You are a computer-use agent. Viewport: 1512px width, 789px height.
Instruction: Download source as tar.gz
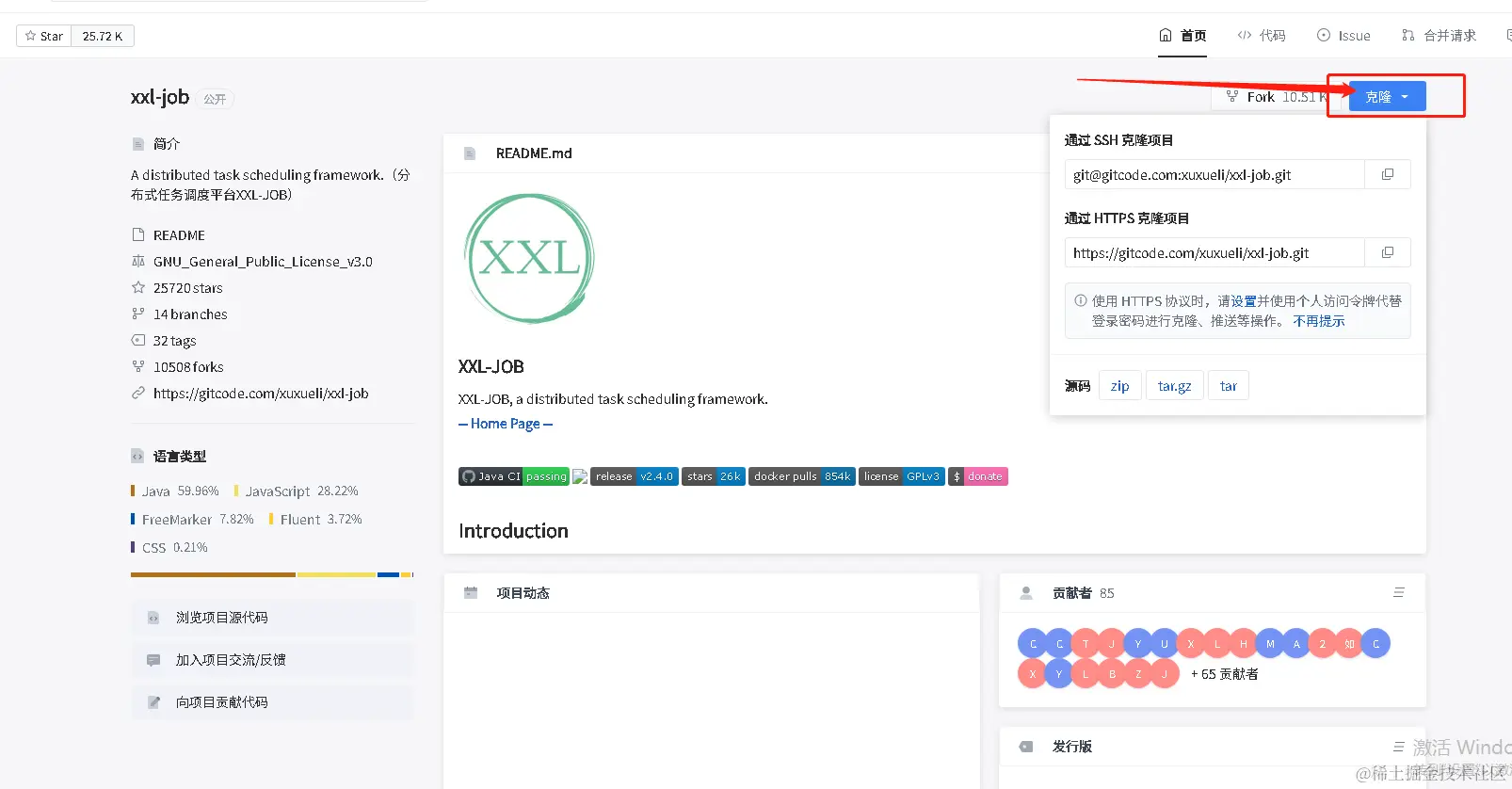[x=1174, y=386]
